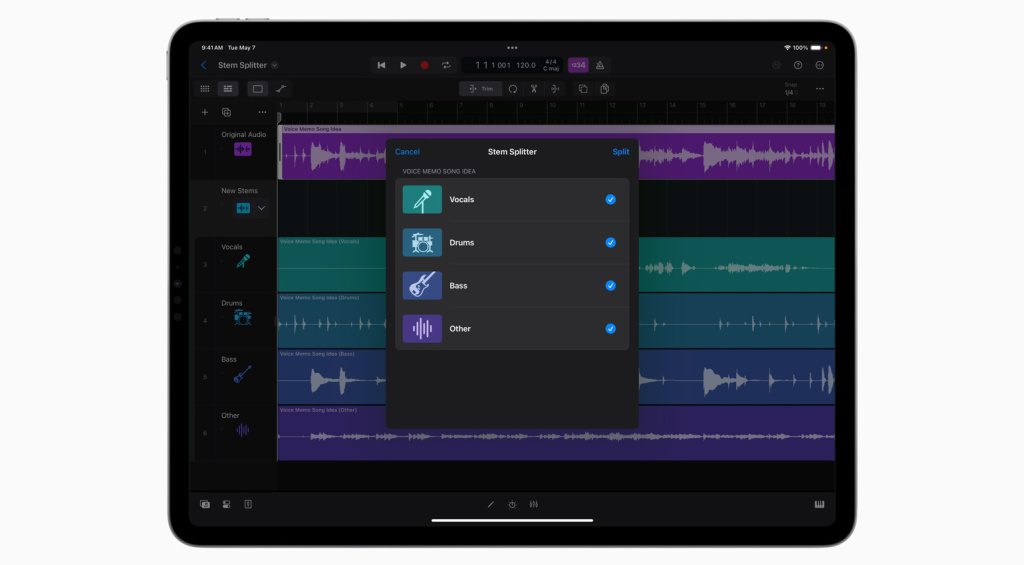
Task: Select the Vocals track microphone icon
Action: (243, 261)
